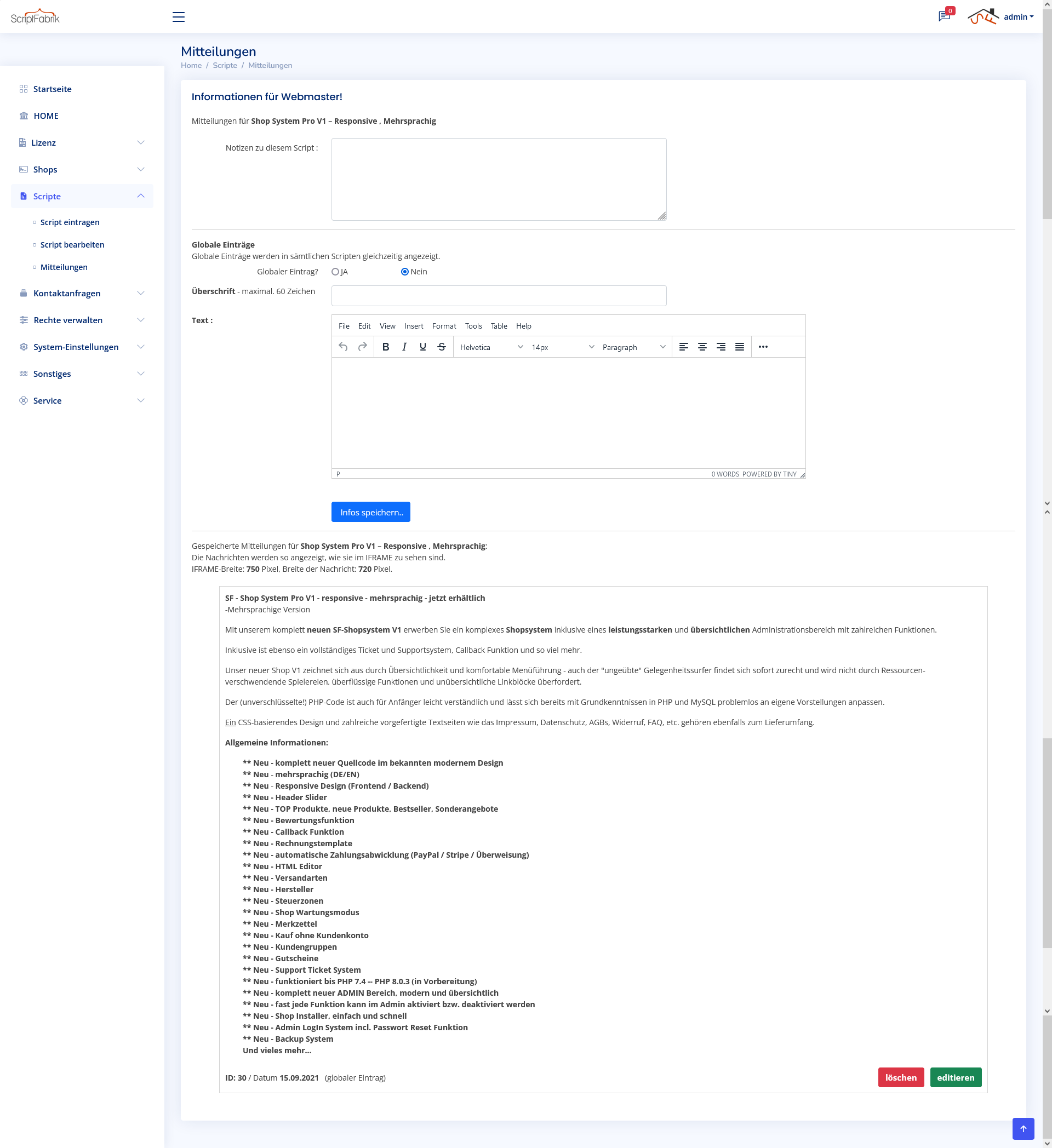Click the Sonstiges sidebar icon

(24, 373)
